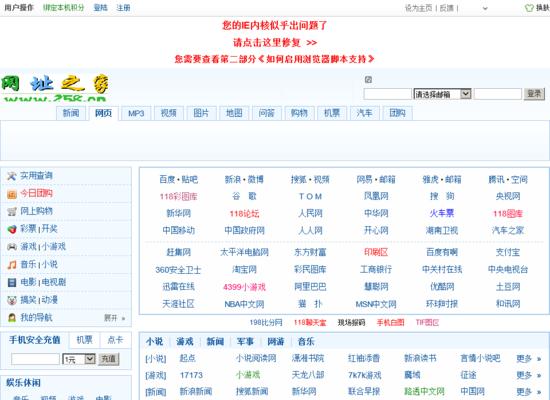The height and width of the screenshot is (400, 550).
Task: Open the 中国政府网 link
Action: 244,231
